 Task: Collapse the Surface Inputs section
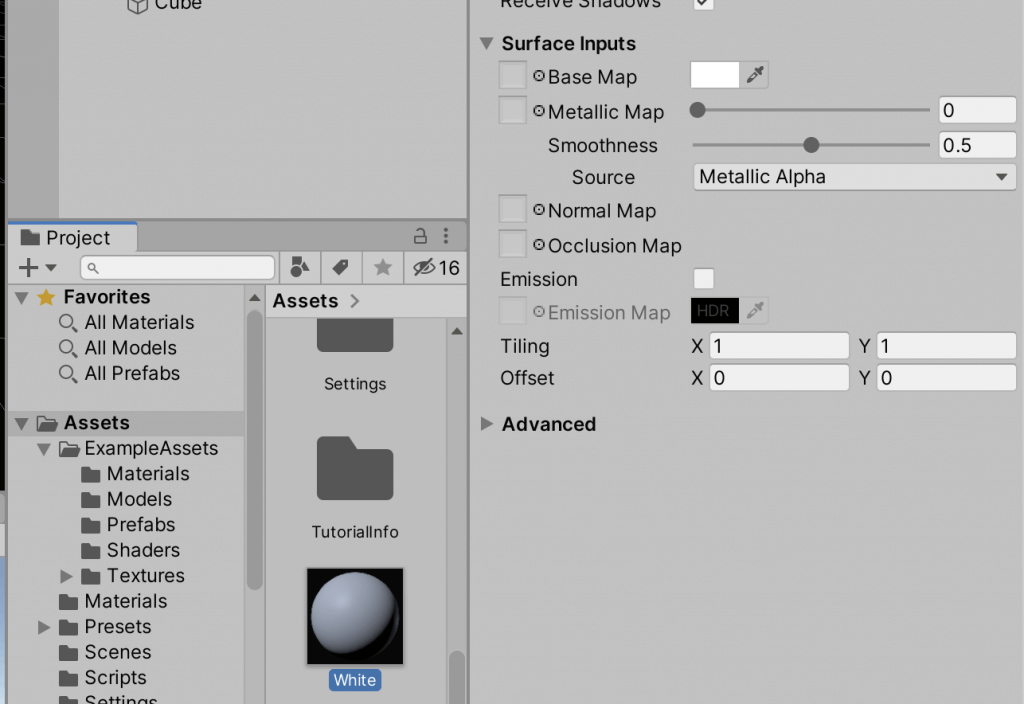487,44
